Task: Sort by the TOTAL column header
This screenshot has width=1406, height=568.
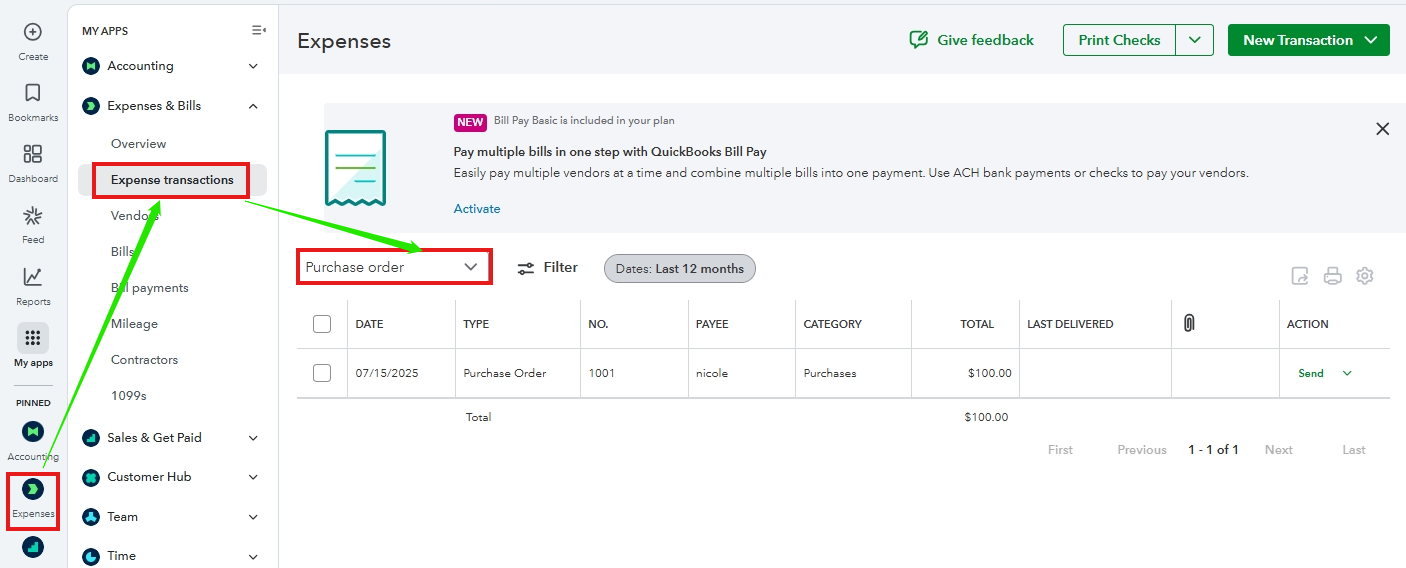Action: [977, 324]
